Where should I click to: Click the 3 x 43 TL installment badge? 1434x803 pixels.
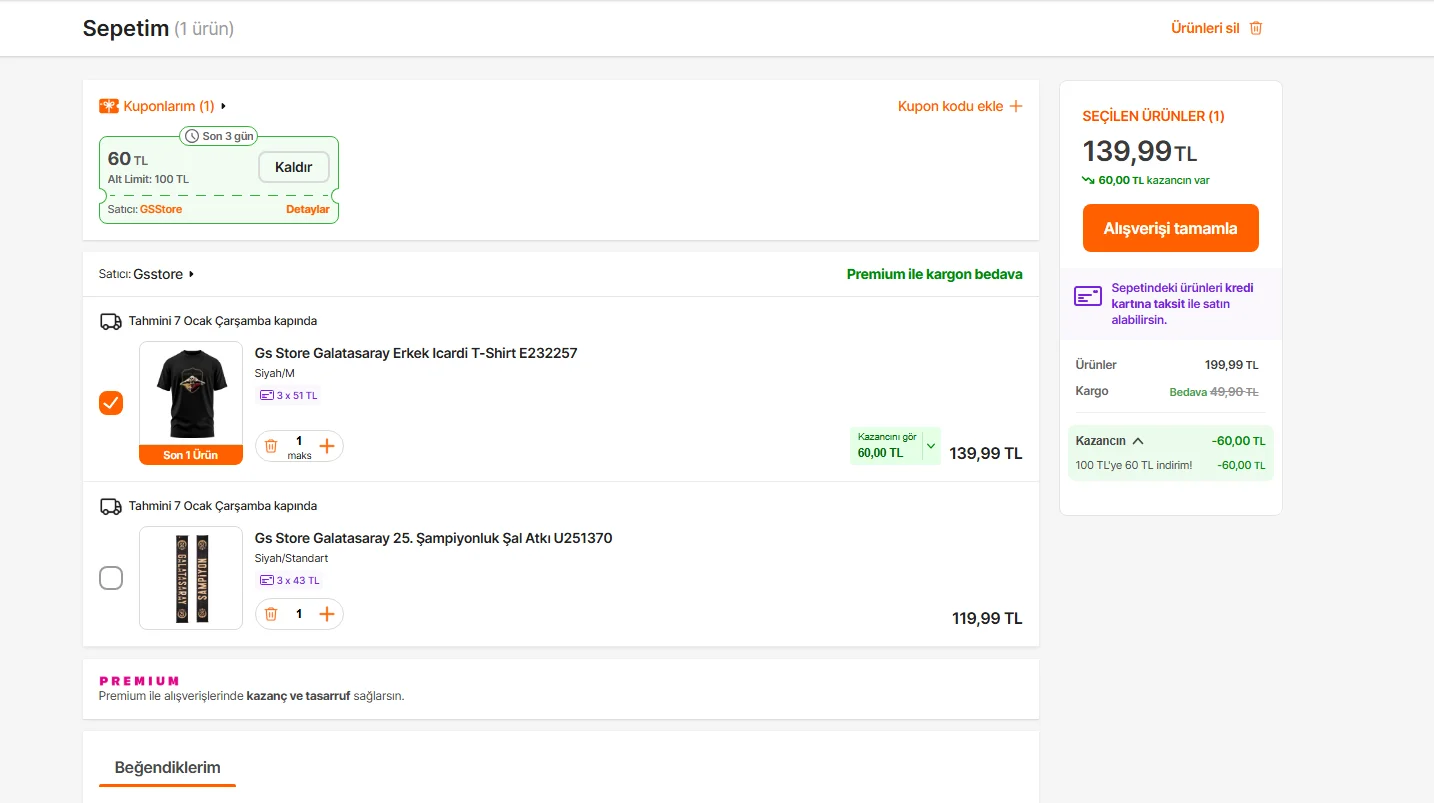coord(290,580)
